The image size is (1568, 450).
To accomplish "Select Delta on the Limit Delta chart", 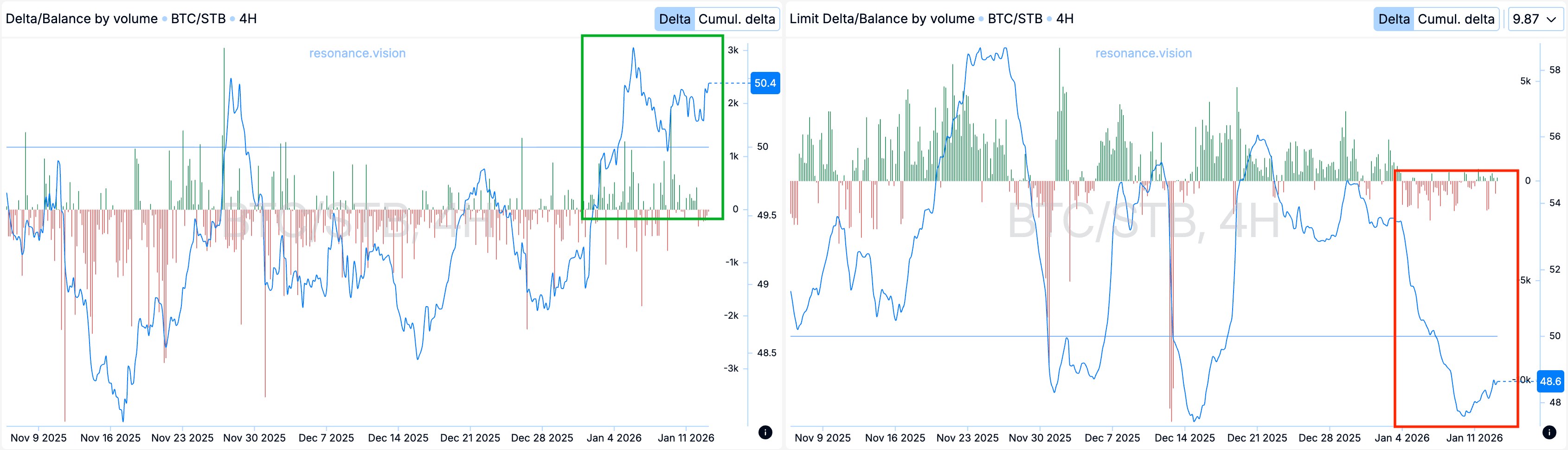I will 1393,19.
